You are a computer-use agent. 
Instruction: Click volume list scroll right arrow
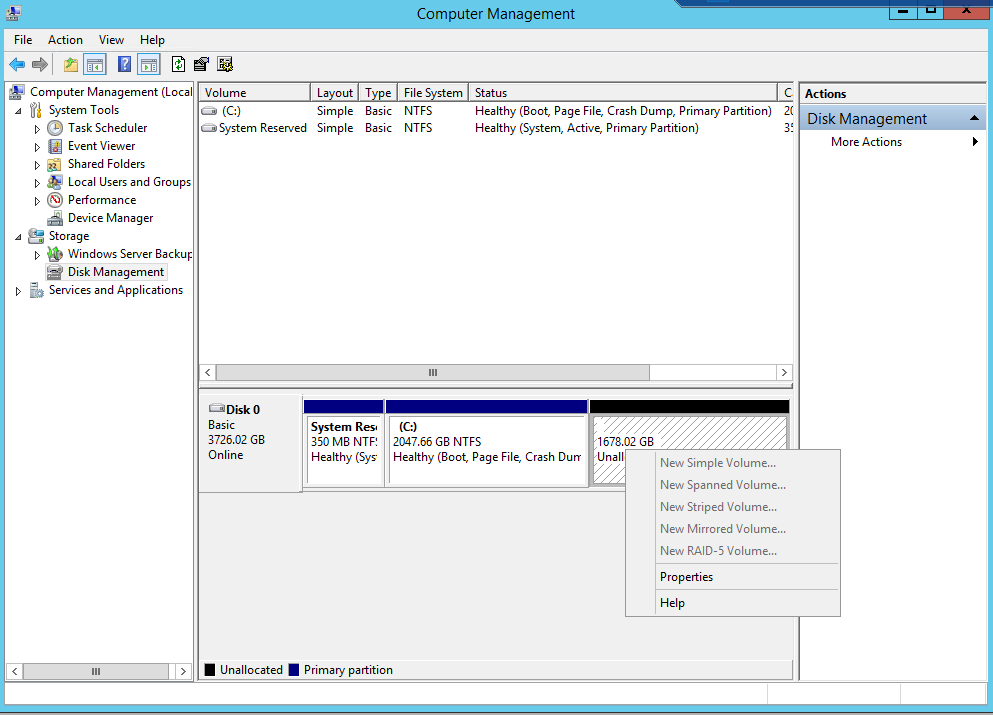click(x=785, y=372)
